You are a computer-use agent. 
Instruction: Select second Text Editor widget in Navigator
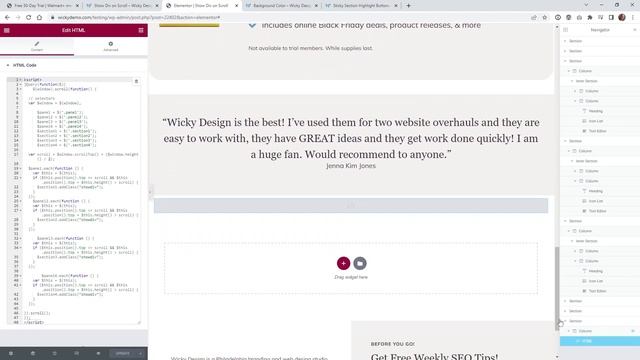click(x=597, y=211)
